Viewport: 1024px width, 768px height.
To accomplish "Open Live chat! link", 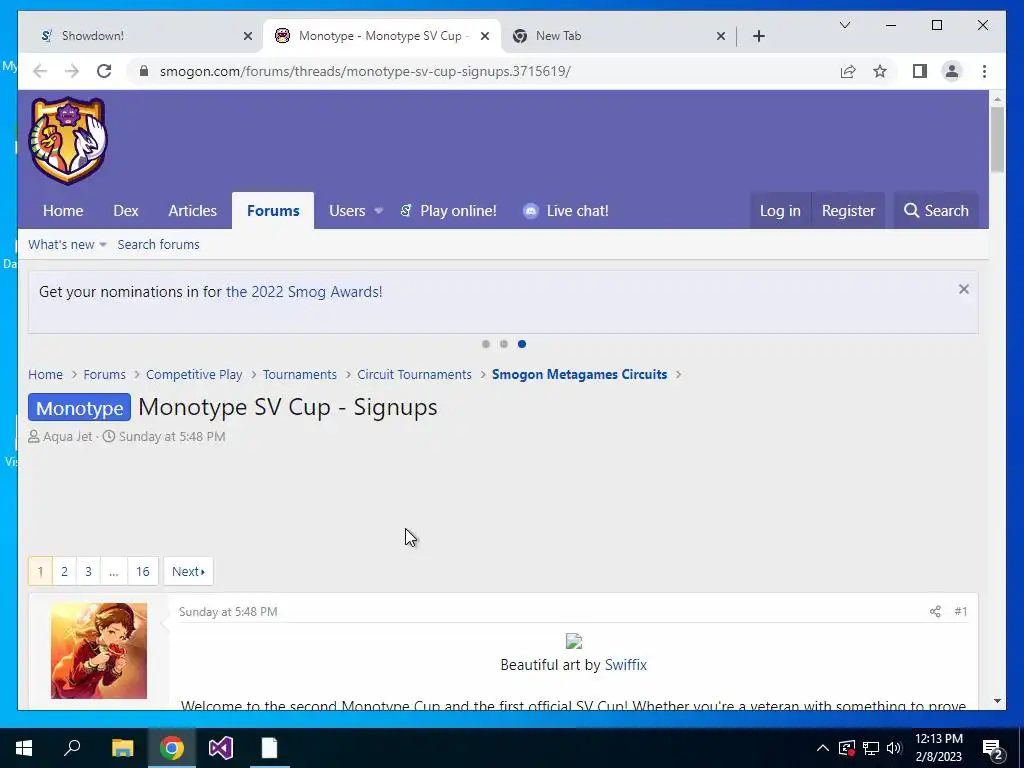I will tap(566, 211).
